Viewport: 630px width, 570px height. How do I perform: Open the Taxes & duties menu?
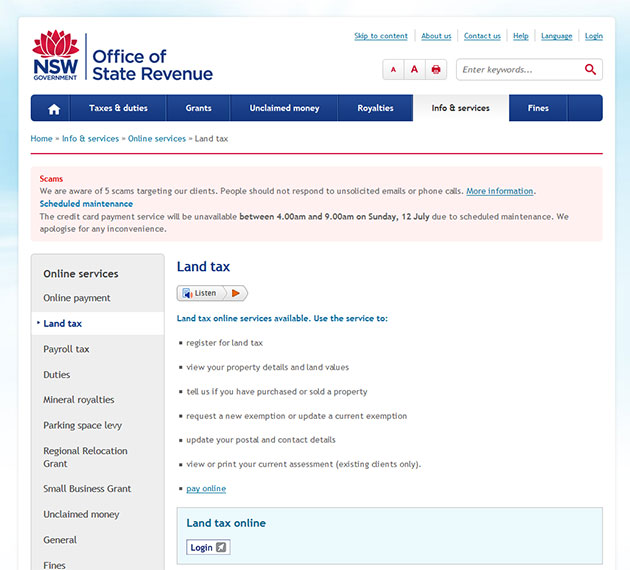[x=118, y=108]
